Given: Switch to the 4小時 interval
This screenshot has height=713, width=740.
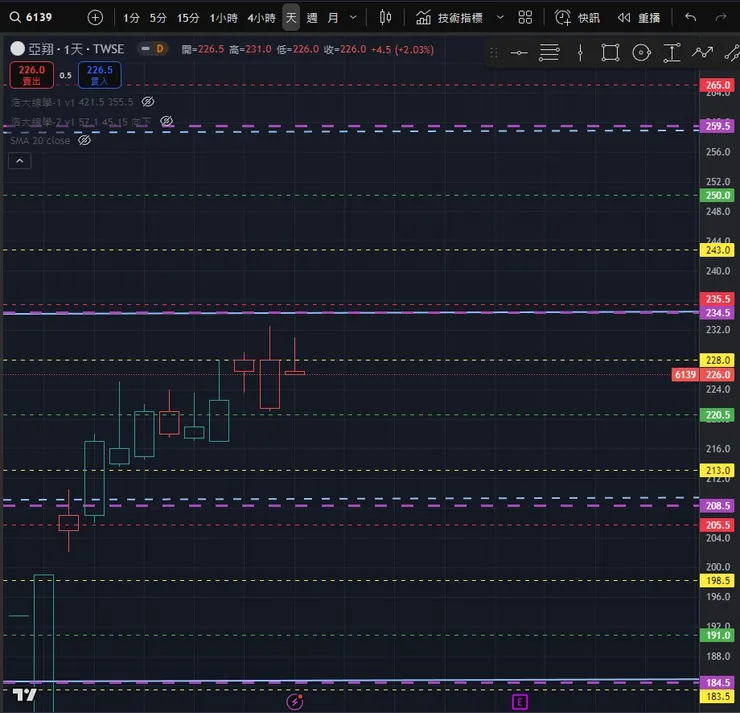Looking at the screenshot, I should click(261, 18).
